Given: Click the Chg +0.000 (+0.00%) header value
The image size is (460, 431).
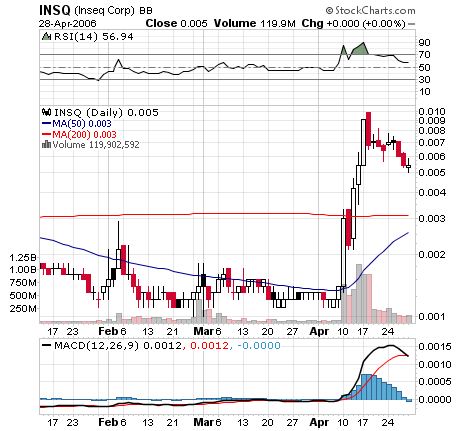Looking at the screenshot, I should tap(354, 24).
